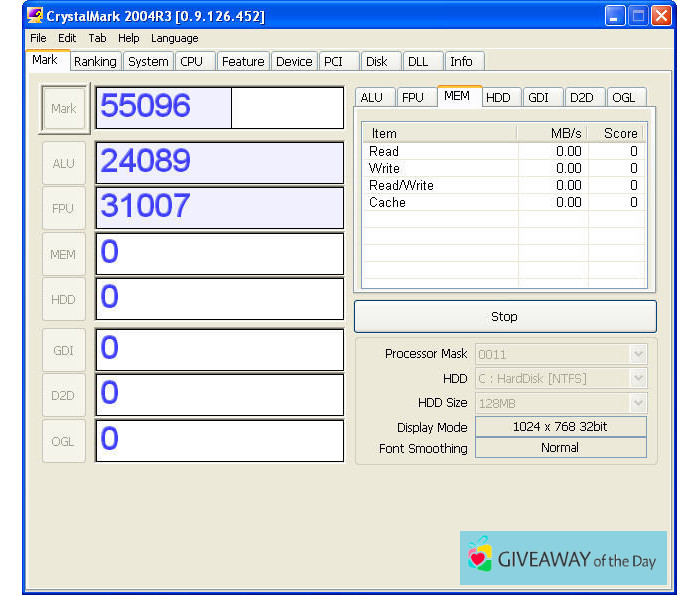This screenshot has width=700, height=595.
Task: Run the ALU benchmark button
Action: tap(63, 163)
